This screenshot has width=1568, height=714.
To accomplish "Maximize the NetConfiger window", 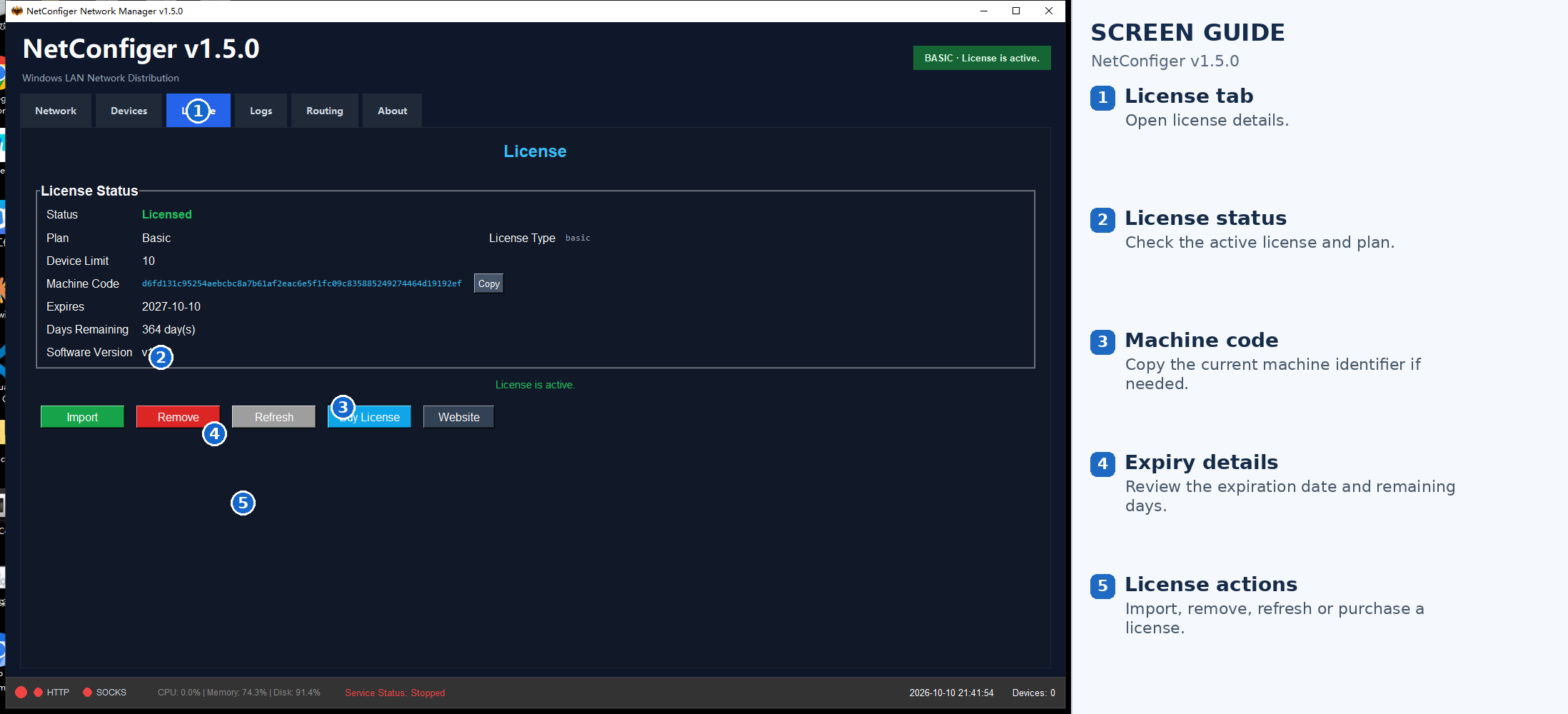I will [x=1016, y=11].
